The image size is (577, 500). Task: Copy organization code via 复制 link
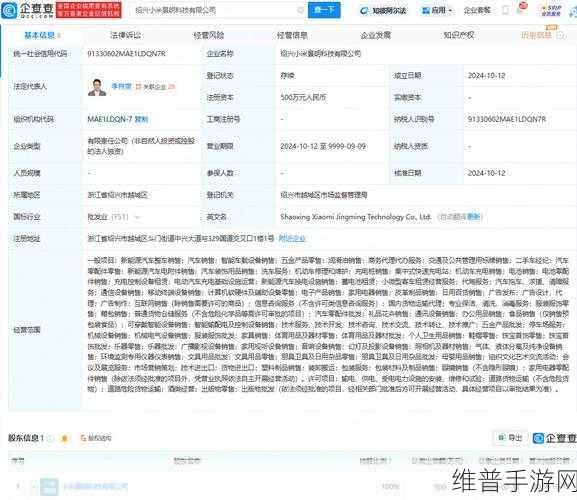141,119
